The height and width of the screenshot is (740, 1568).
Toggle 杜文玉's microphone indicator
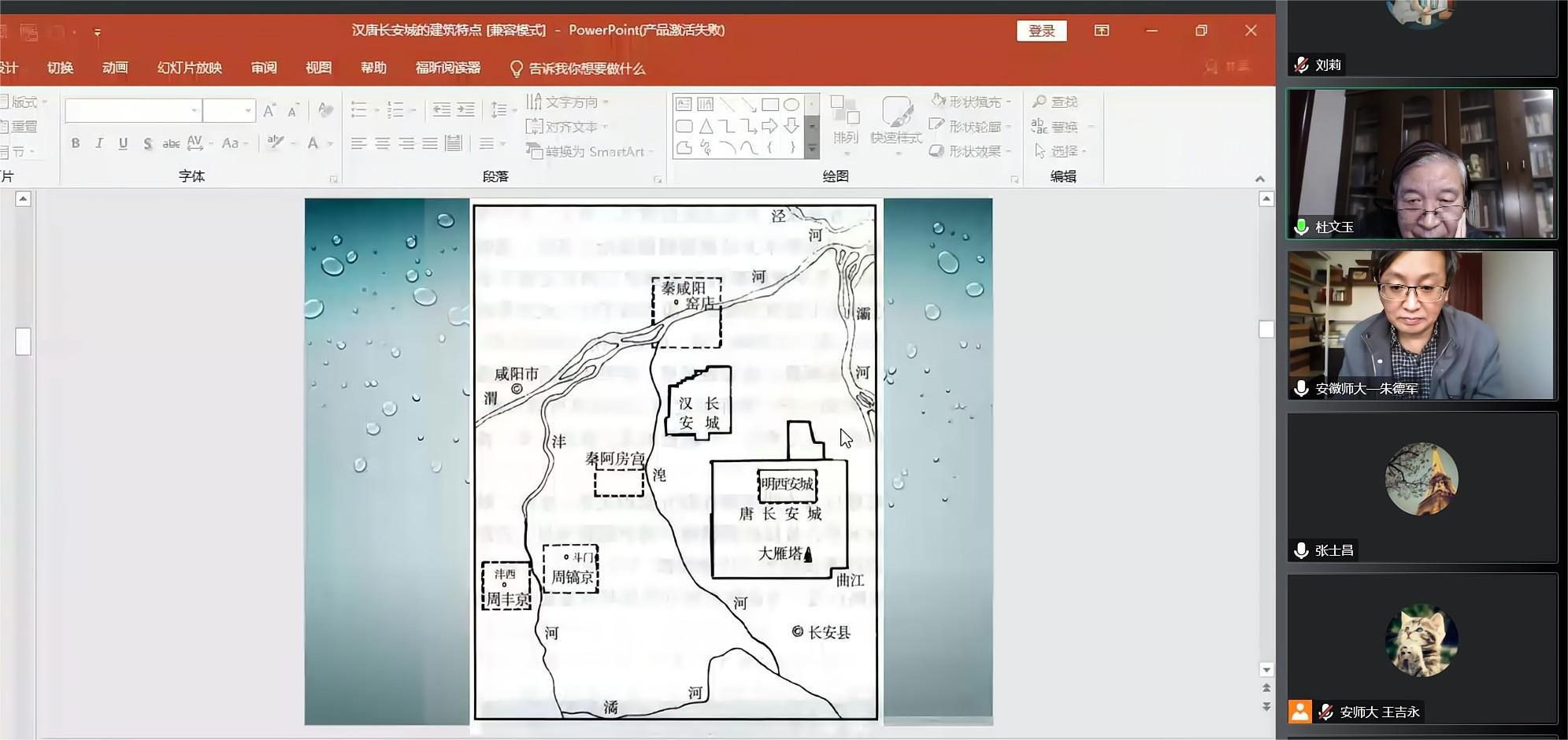point(1301,228)
